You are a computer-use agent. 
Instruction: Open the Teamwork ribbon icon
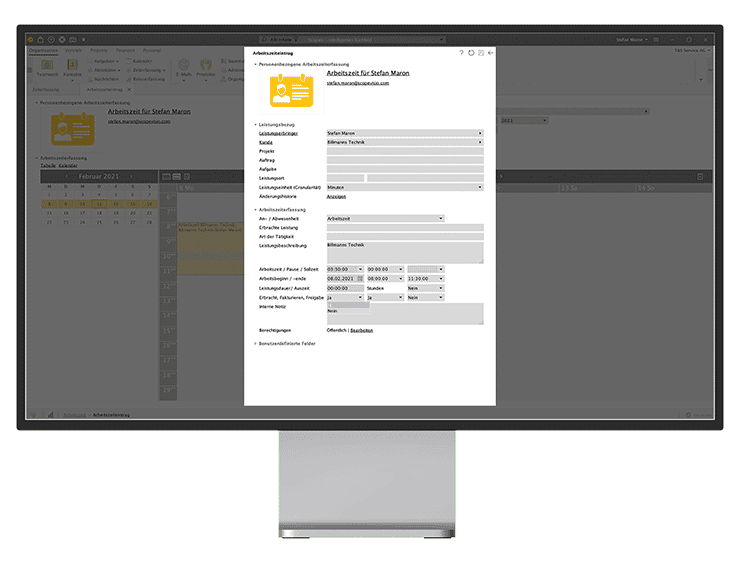tap(47, 68)
